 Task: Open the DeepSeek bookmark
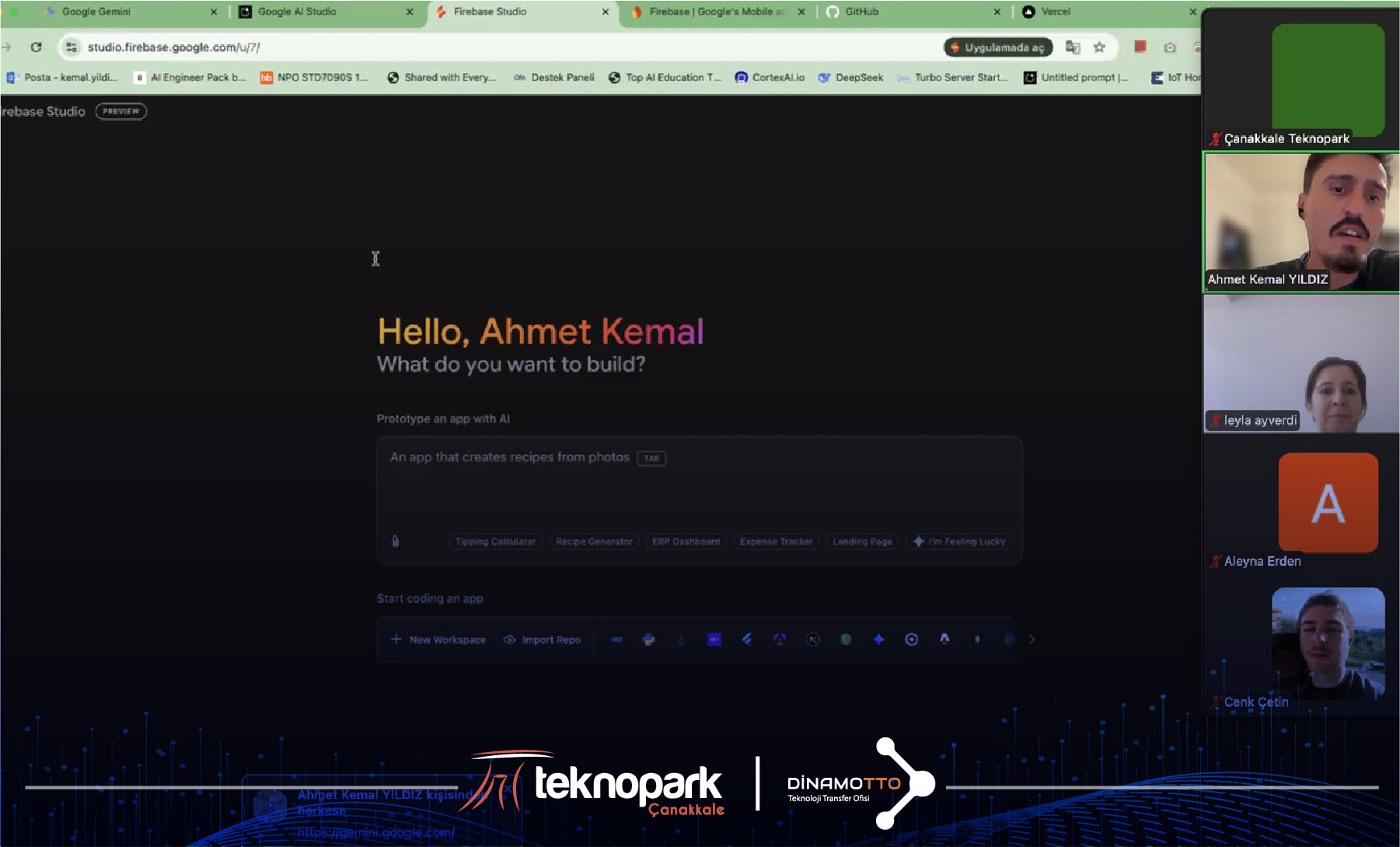(851, 77)
